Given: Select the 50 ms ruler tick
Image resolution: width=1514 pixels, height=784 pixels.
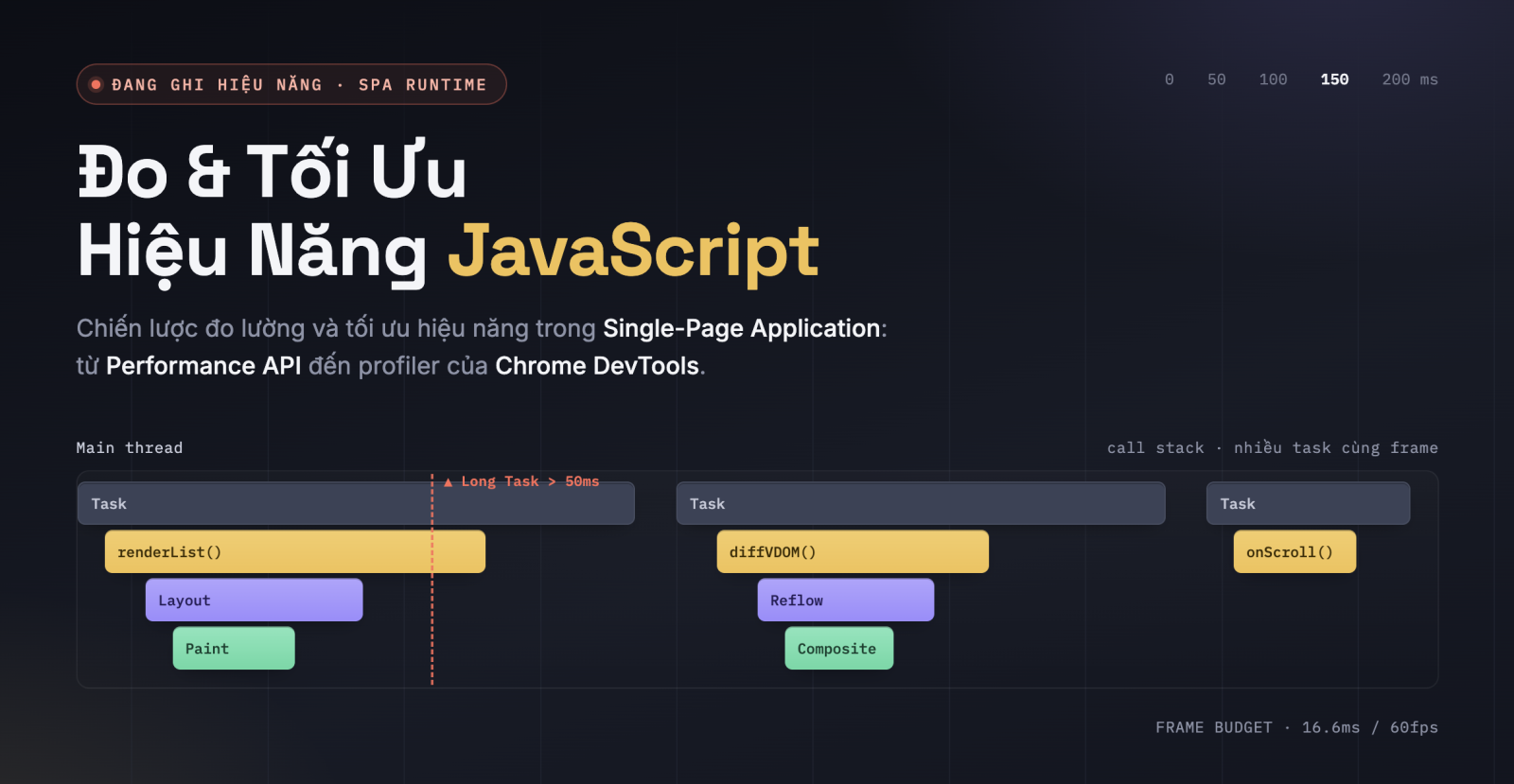Looking at the screenshot, I should click(1217, 79).
